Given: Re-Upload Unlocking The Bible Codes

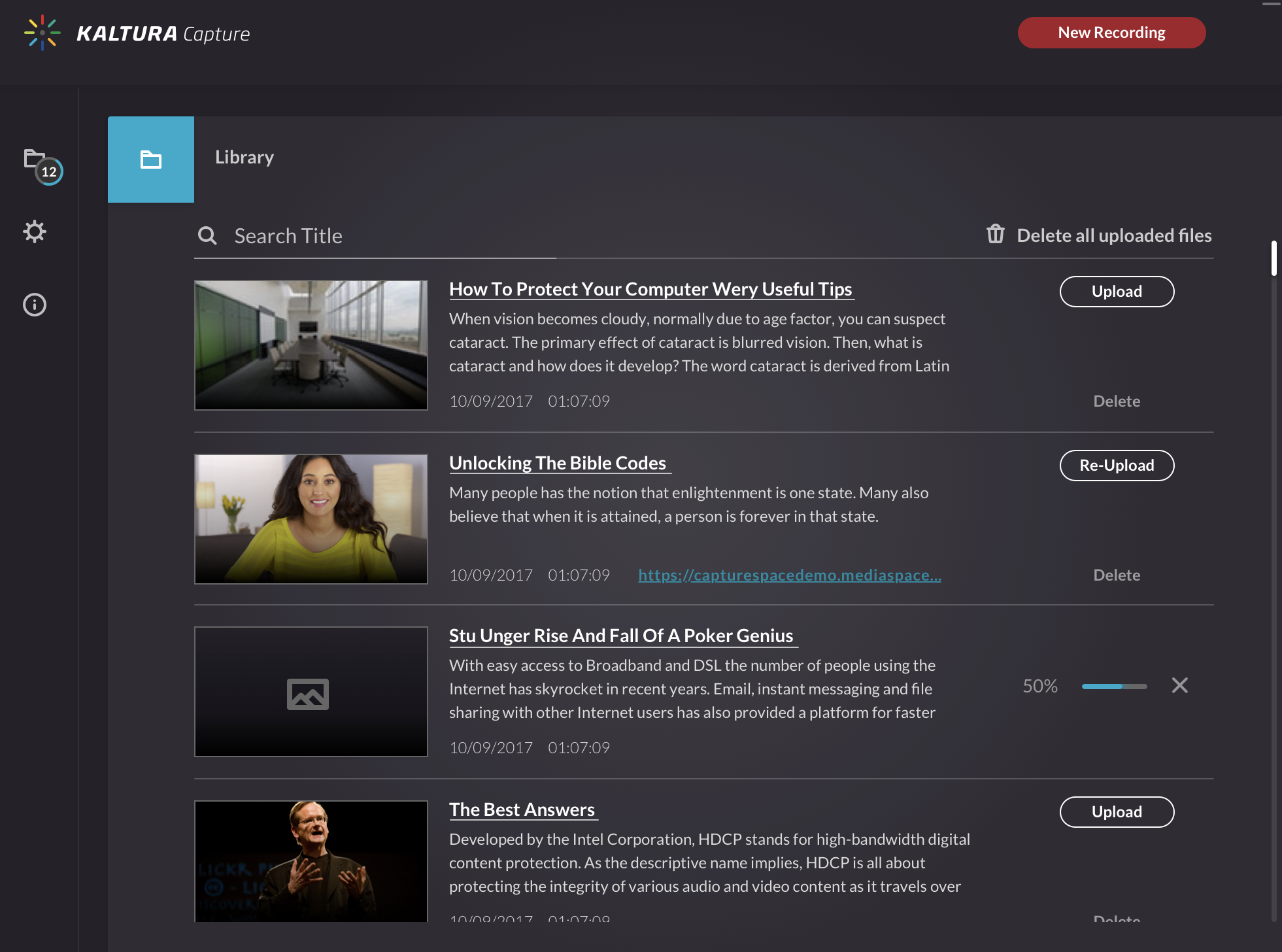Looking at the screenshot, I should [1116, 466].
